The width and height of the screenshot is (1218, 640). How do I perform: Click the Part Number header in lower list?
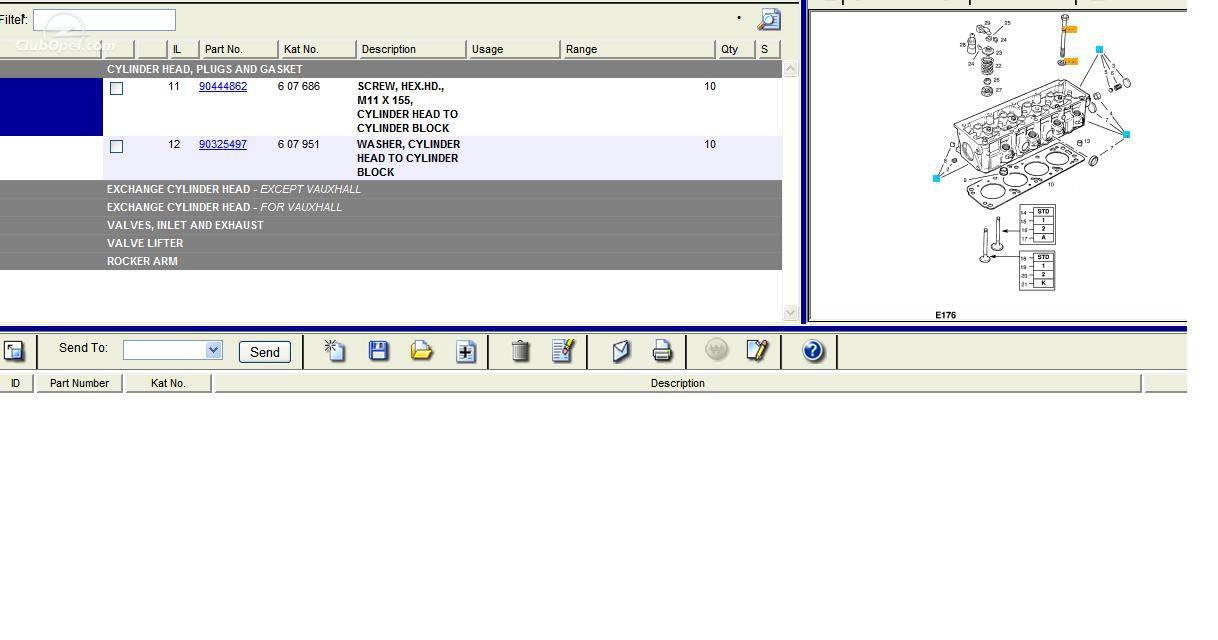[80, 383]
